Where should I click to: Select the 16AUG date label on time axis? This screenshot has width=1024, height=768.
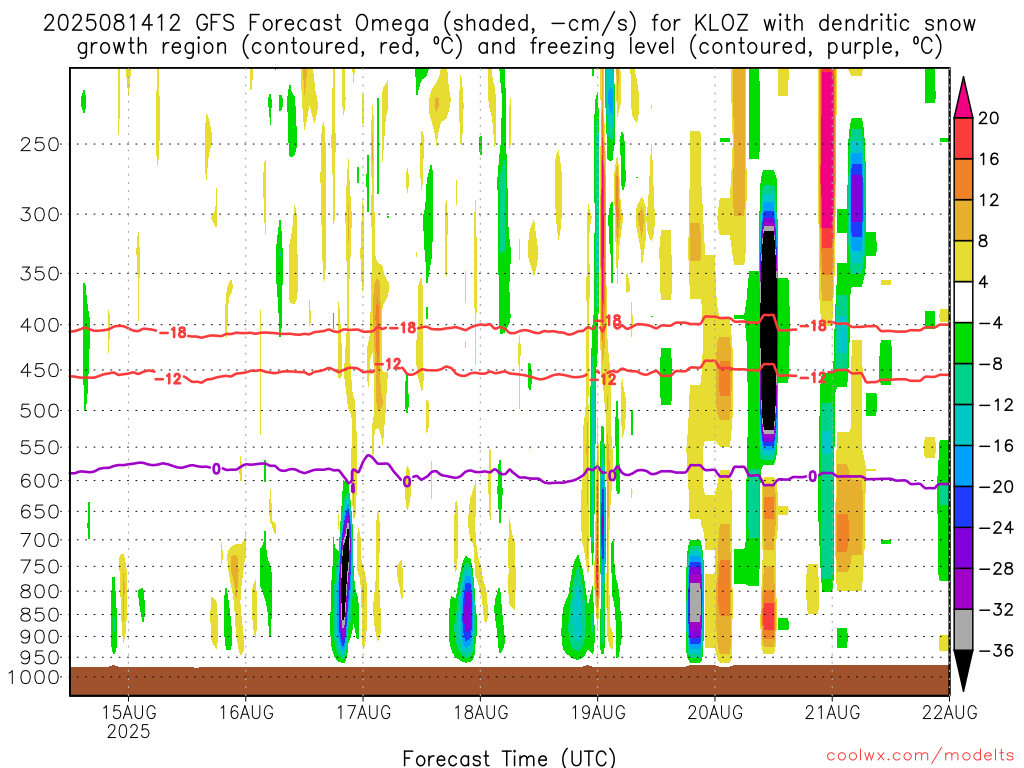[246, 712]
